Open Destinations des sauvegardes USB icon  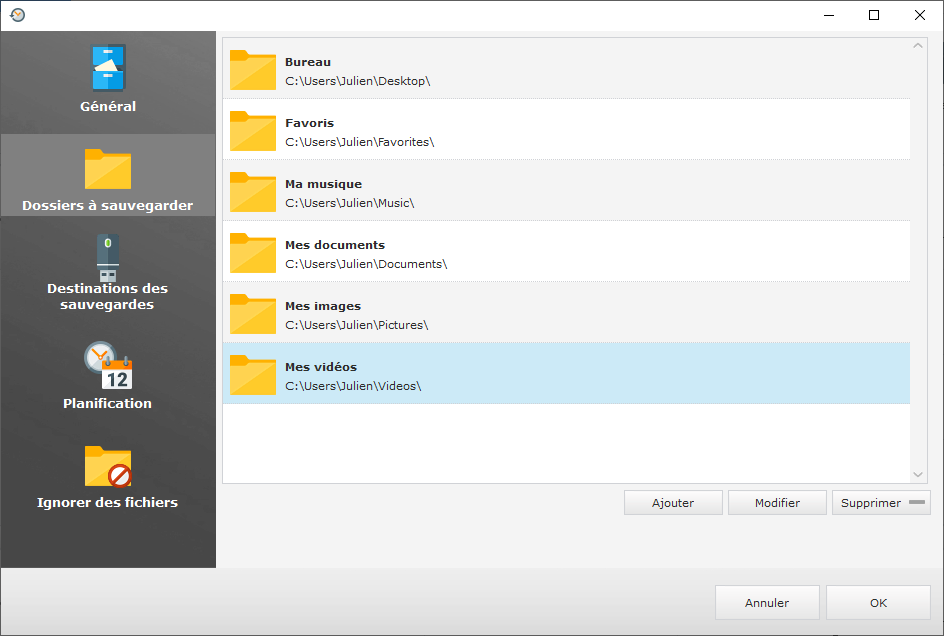pos(108,258)
